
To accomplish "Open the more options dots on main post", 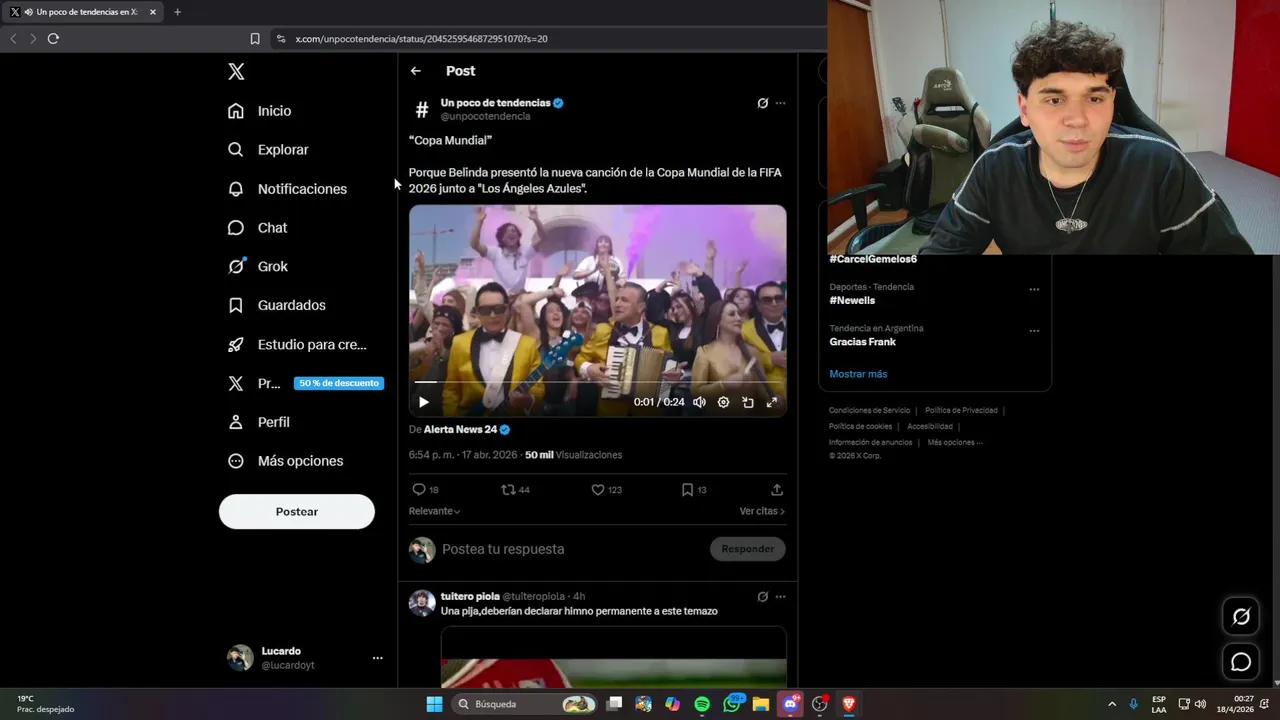I will click(781, 103).
